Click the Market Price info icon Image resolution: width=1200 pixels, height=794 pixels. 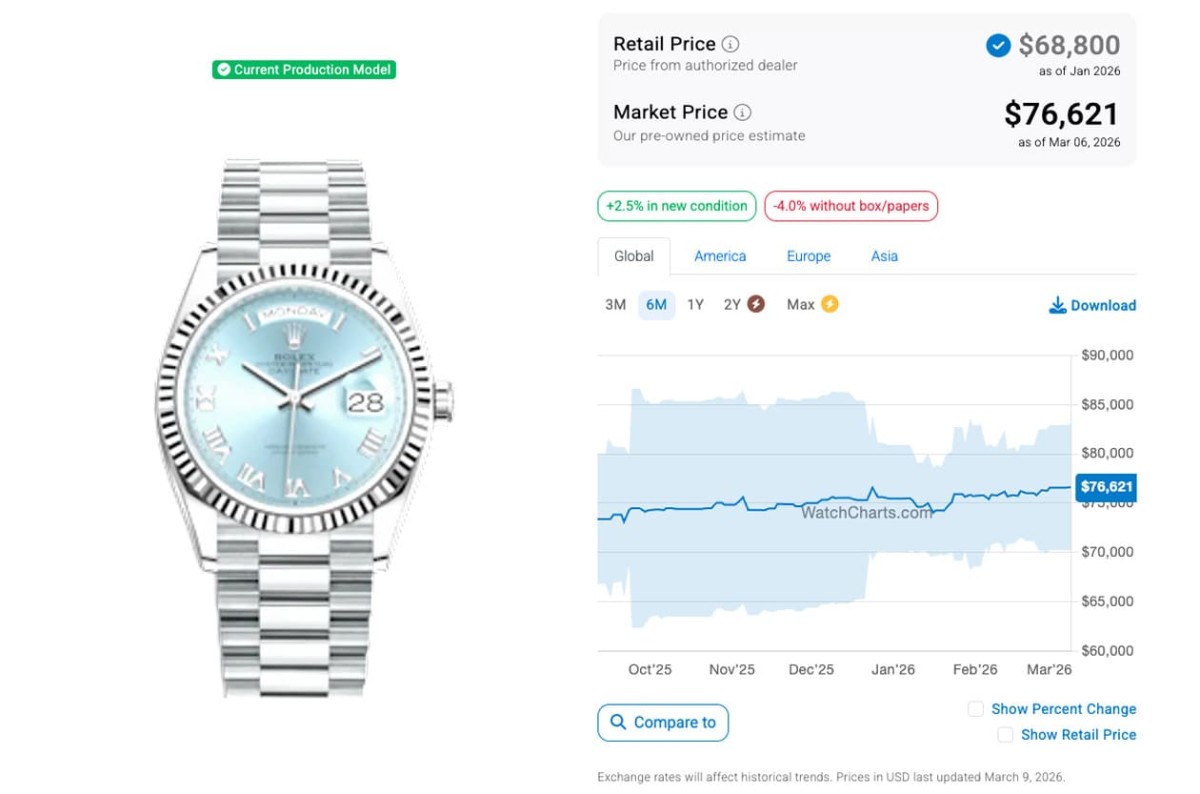(742, 112)
